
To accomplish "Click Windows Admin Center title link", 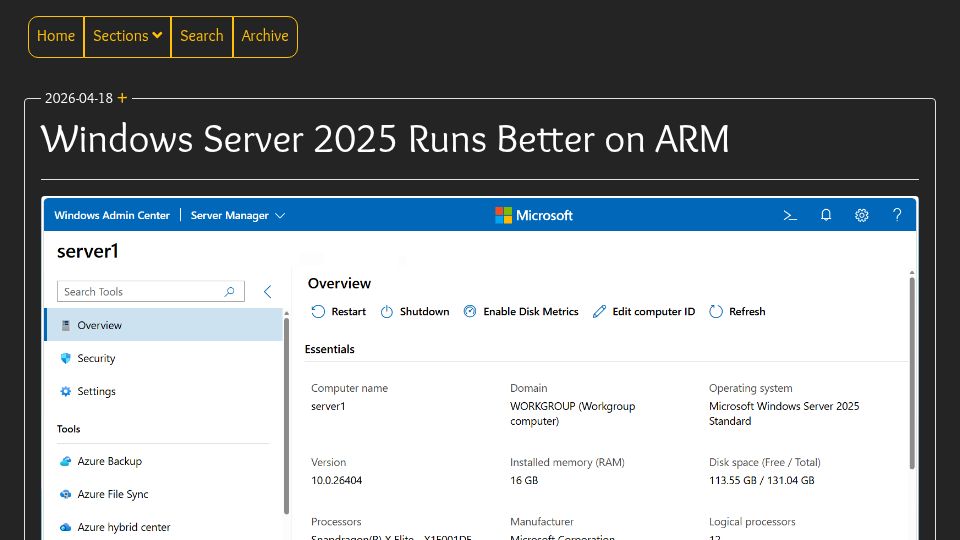I will coord(112,216).
